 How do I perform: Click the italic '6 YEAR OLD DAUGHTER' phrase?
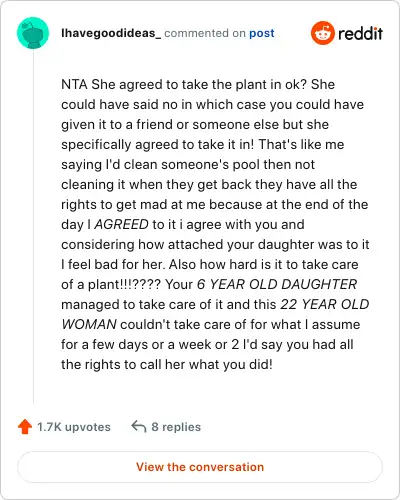point(277,284)
